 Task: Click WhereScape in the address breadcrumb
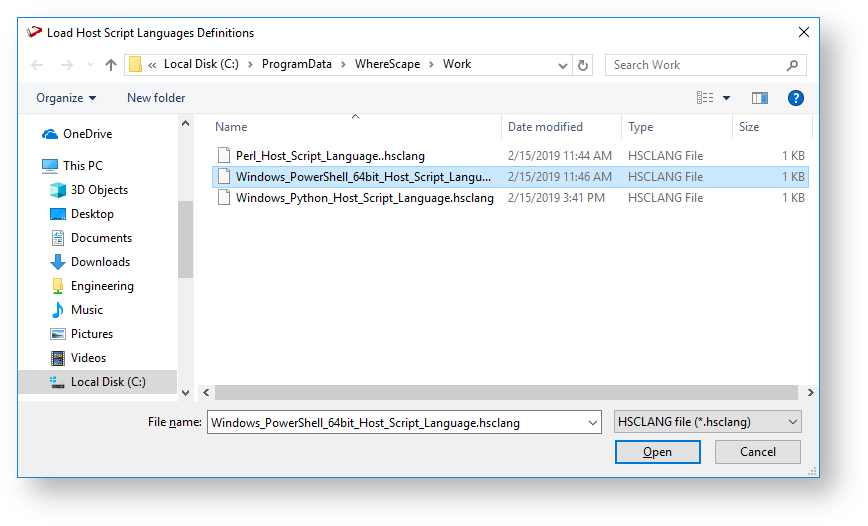pos(388,64)
